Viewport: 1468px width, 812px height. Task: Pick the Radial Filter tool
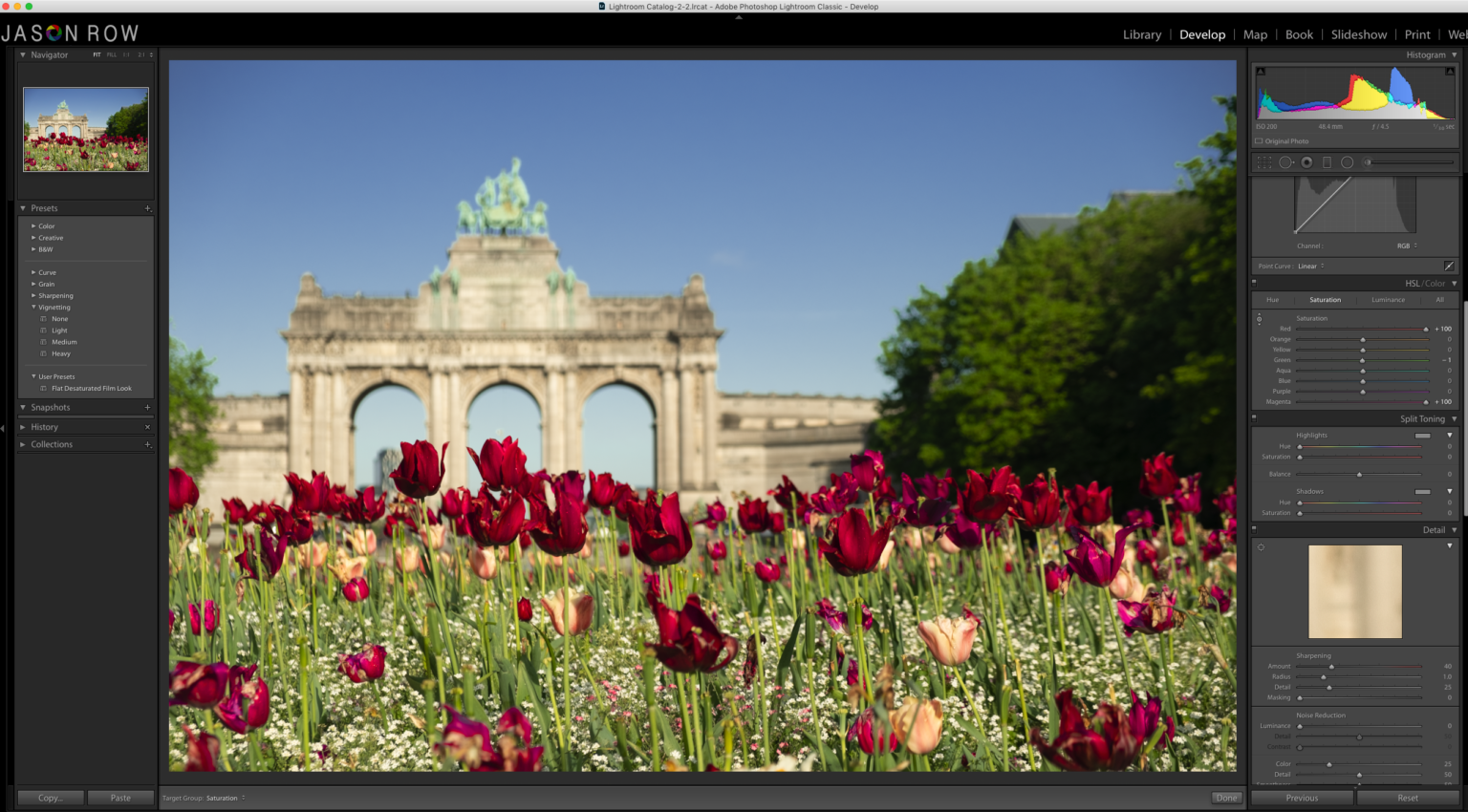(x=1347, y=162)
